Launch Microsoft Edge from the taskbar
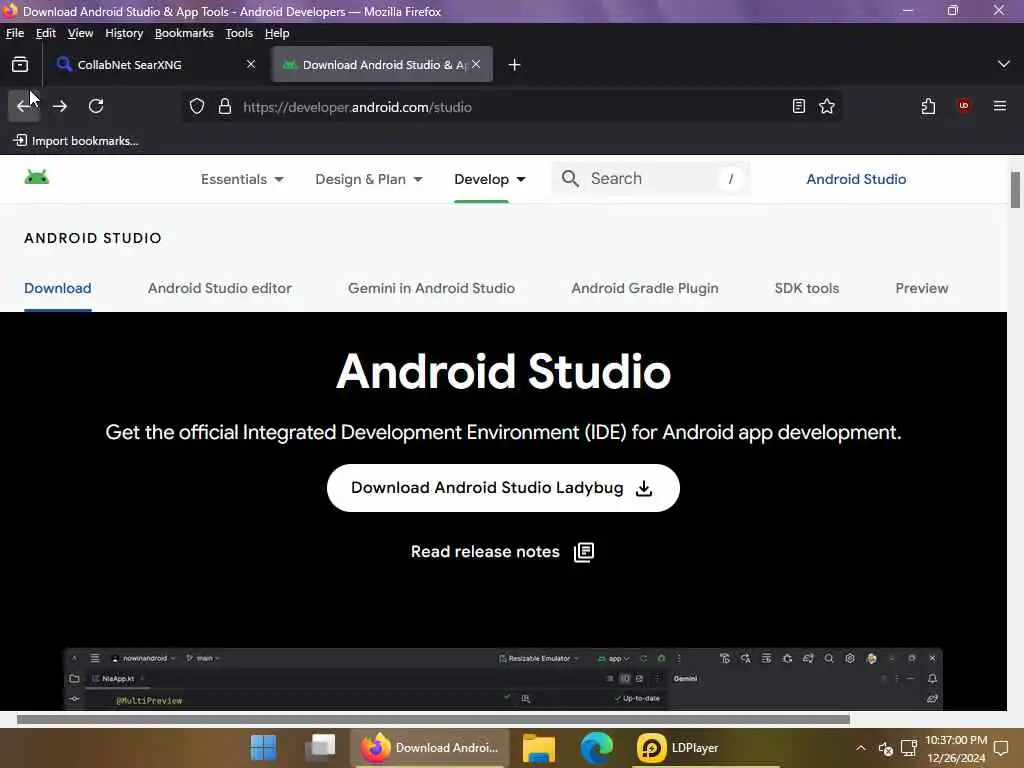The height and width of the screenshot is (768, 1024). pyautogui.click(x=596, y=748)
